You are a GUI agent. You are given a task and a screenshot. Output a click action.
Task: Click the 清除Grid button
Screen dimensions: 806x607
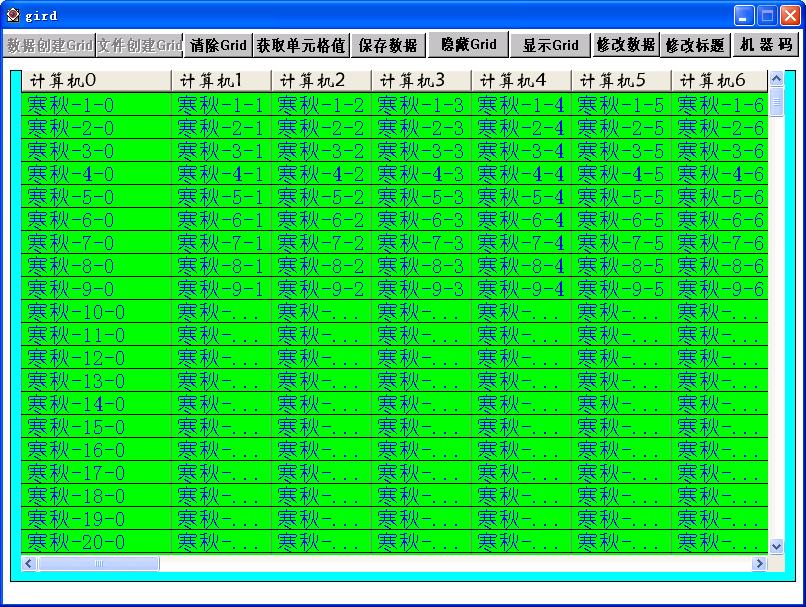pyautogui.click(x=218, y=45)
